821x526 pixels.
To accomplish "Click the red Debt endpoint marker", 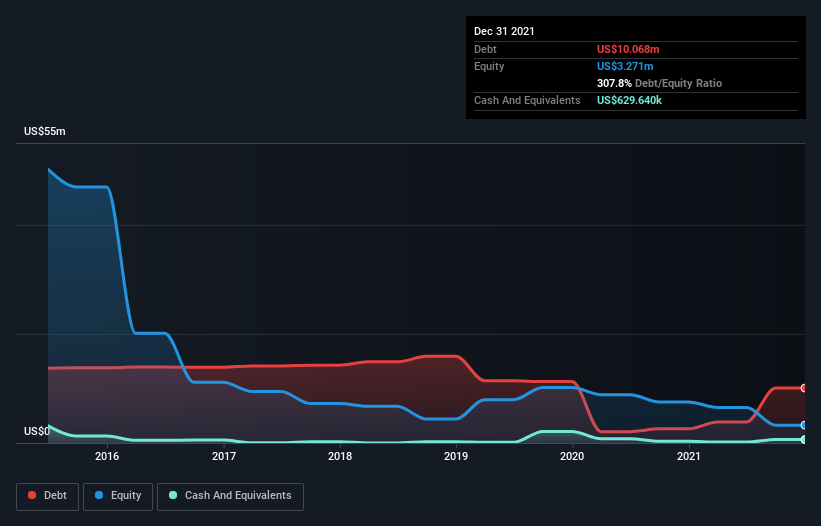I will pyautogui.click(x=804, y=388).
